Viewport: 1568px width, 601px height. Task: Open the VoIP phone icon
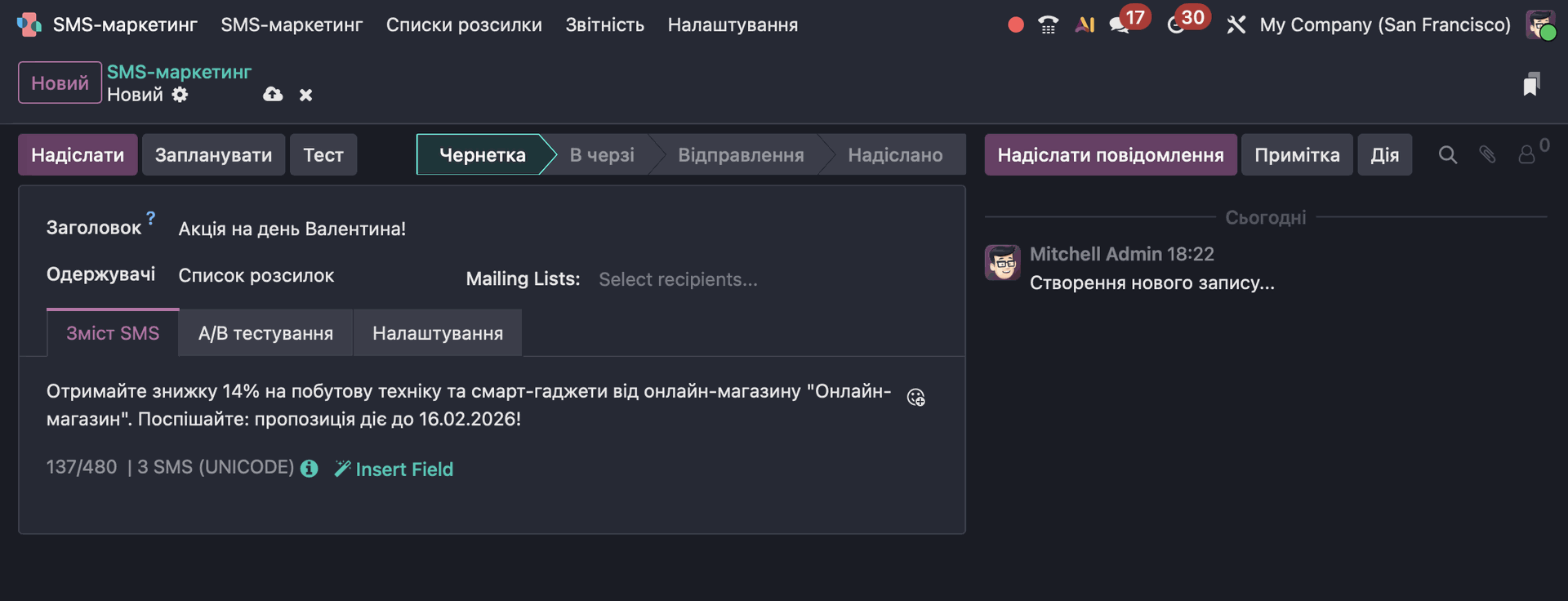[1049, 25]
